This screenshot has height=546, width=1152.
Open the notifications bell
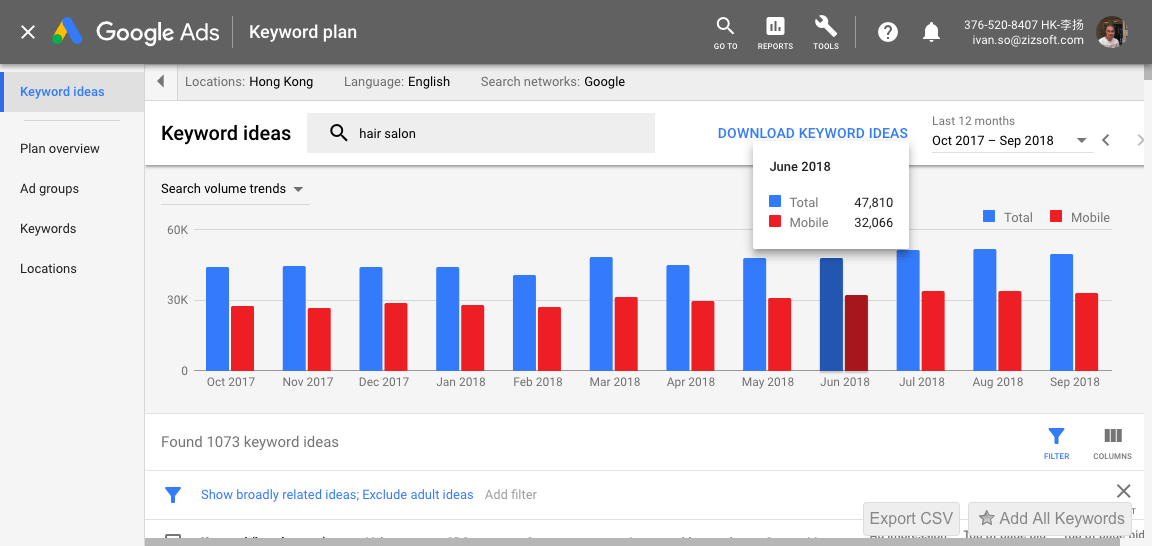point(931,32)
